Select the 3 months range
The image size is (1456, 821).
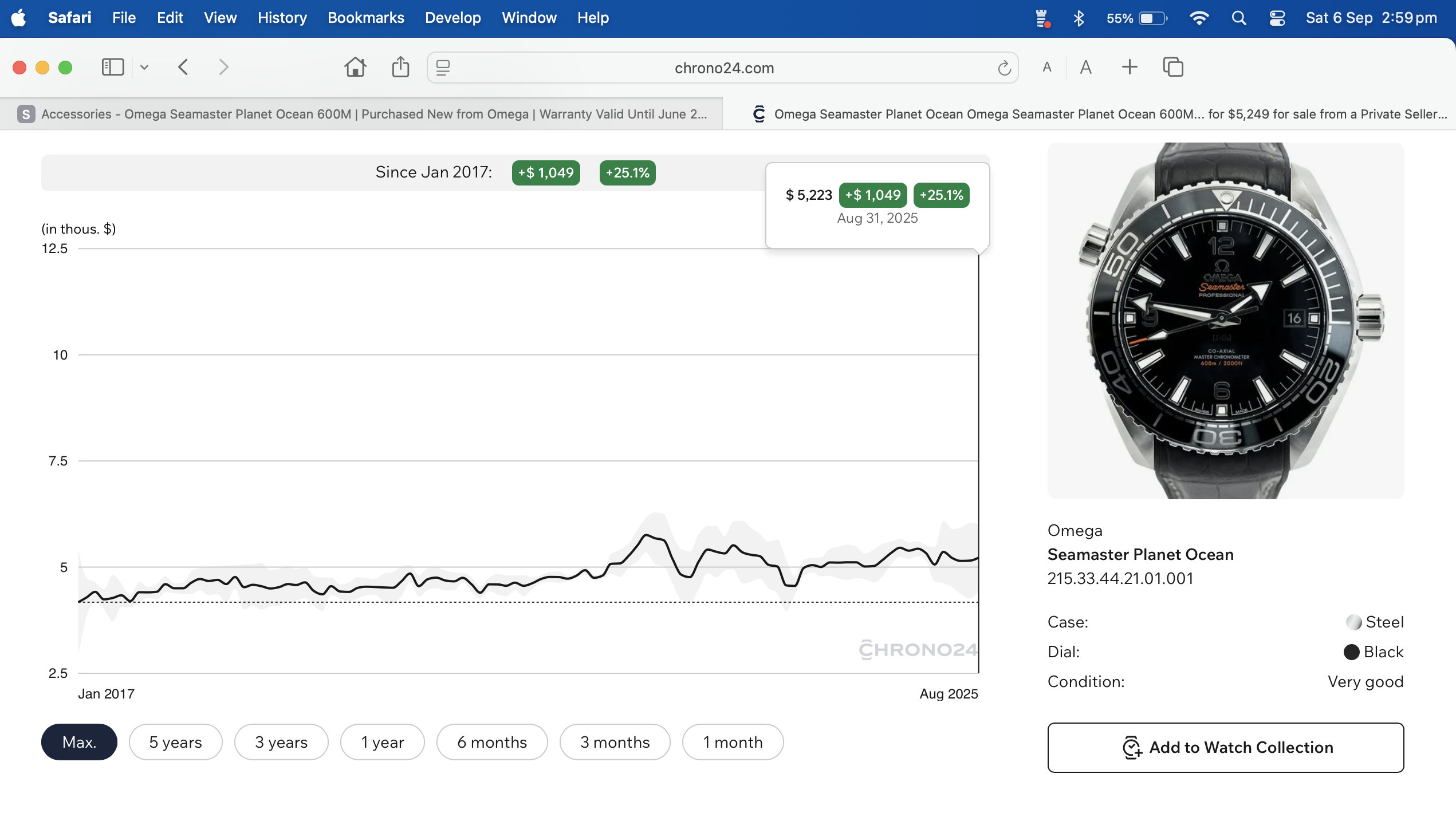point(615,742)
